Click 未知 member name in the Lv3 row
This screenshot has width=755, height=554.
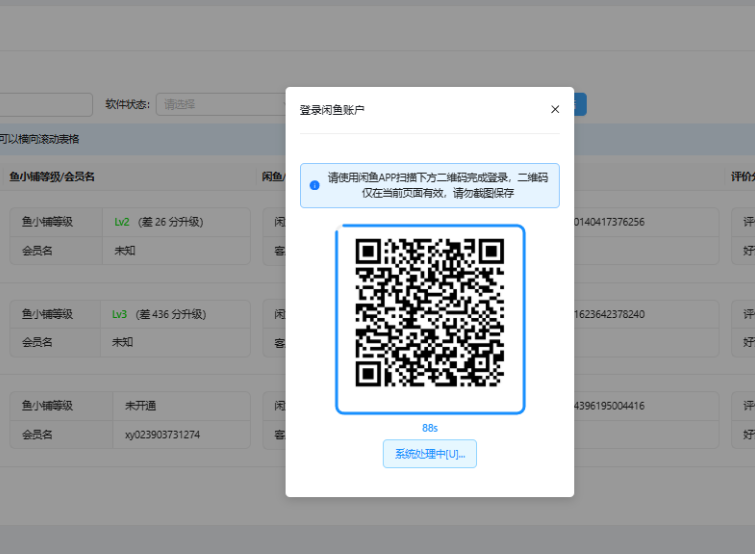[x=122, y=342]
